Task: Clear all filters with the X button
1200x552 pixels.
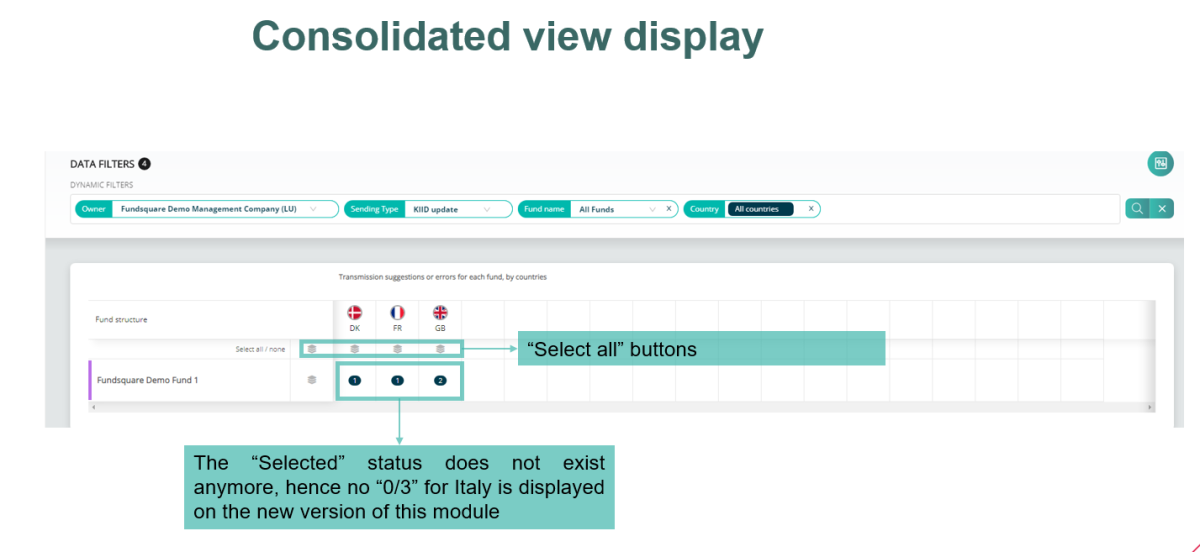Action: pyautogui.click(x=1161, y=209)
